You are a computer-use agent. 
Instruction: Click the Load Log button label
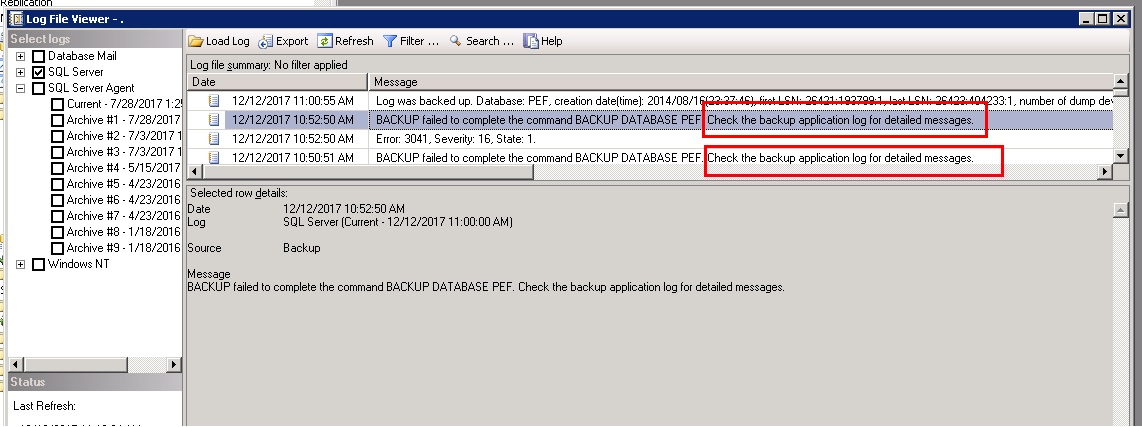pyautogui.click(x=227, y=42)
